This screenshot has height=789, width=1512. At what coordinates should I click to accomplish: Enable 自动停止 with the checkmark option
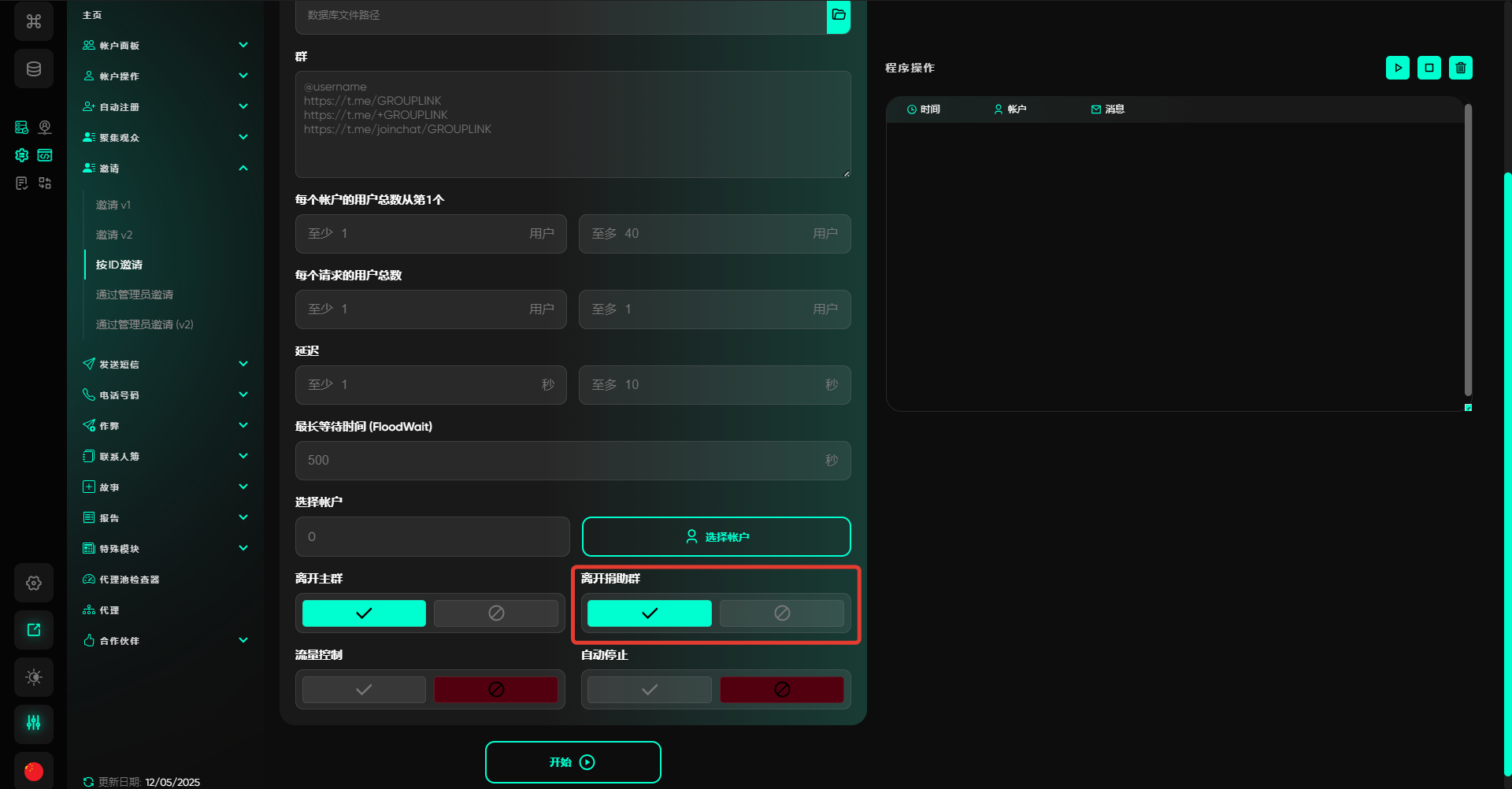coord(649,690)
